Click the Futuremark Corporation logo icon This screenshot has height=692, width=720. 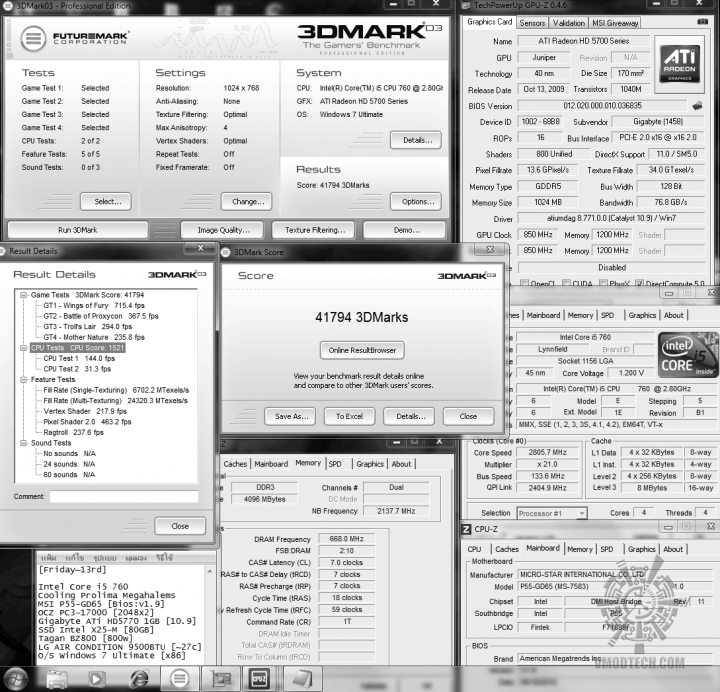click(x=33, y=38)
